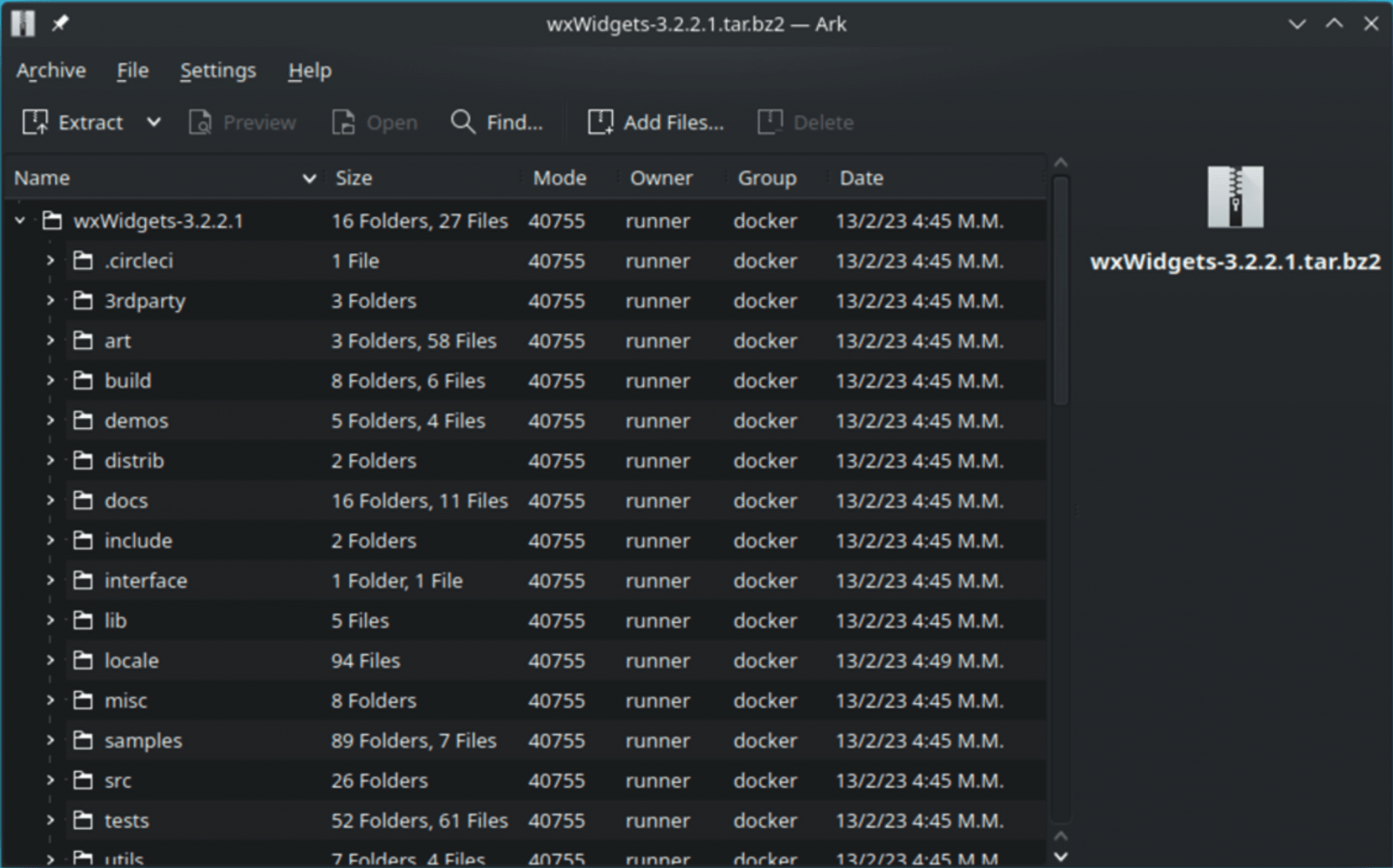1393x868 pixels.
Task: Select the wxWidgets-3.2.2.1.tar.bz2 desktop thumbnail
Action: (x=1234, y=198)
